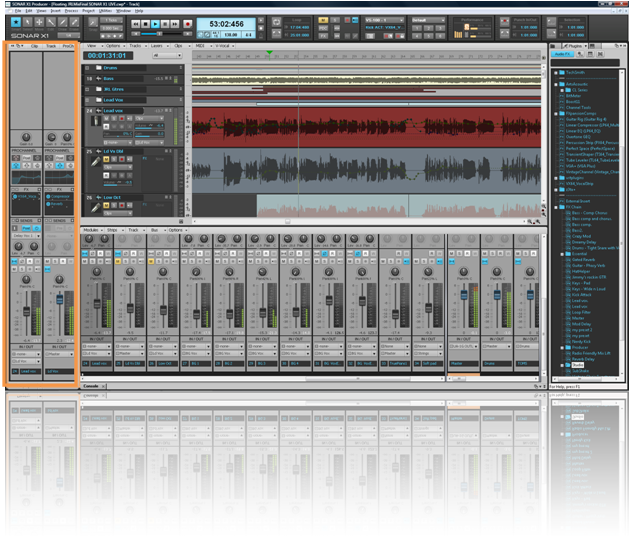
Task: Open the Track view View menu
Action: click(93, 46)
